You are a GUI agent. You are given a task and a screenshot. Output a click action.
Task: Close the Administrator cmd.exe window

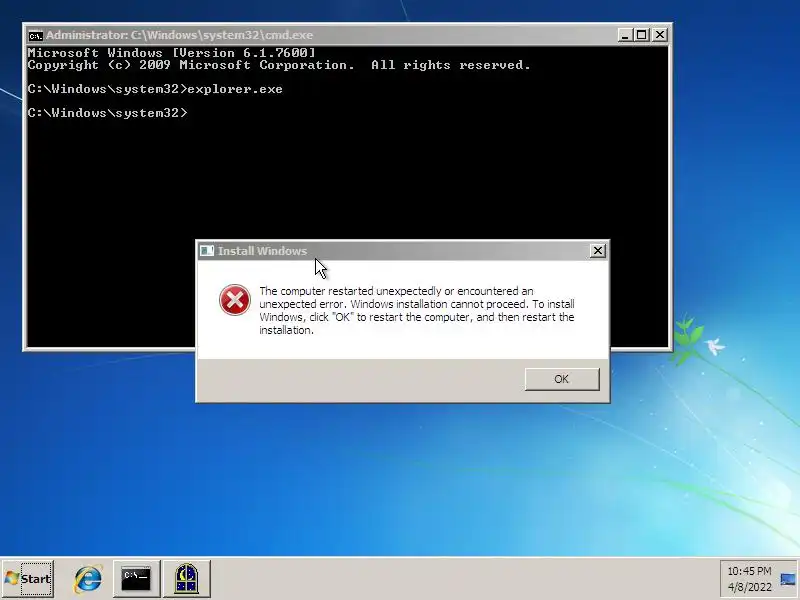coord(660,35)
